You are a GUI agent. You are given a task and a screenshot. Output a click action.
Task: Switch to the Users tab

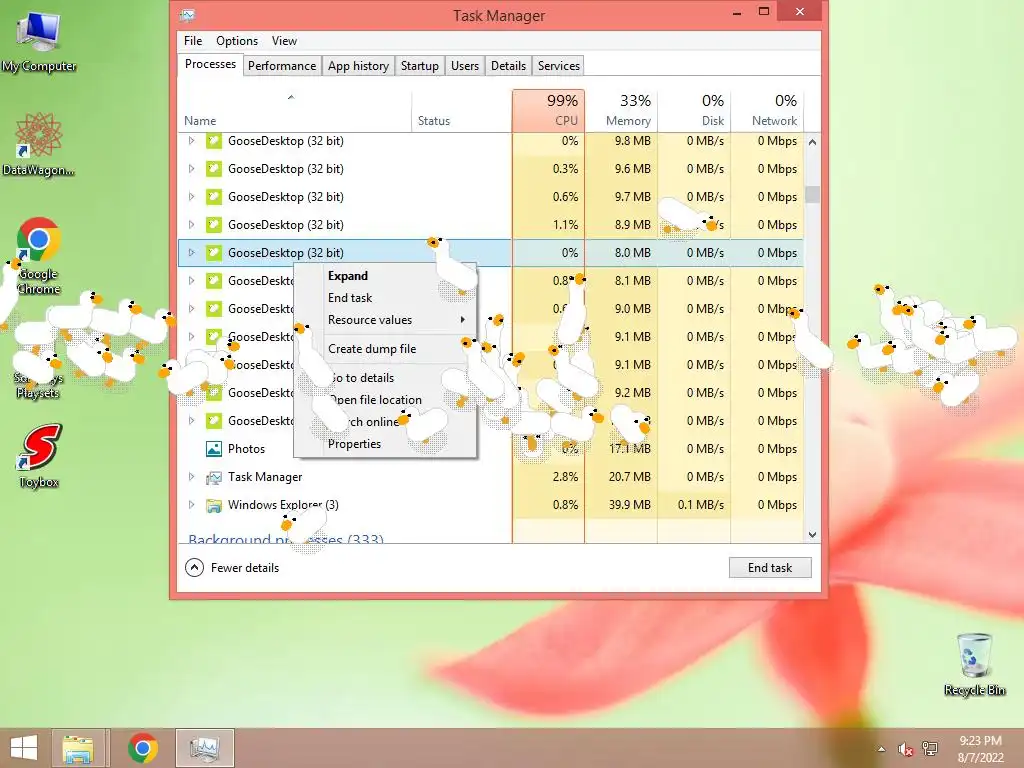[465, 66]
